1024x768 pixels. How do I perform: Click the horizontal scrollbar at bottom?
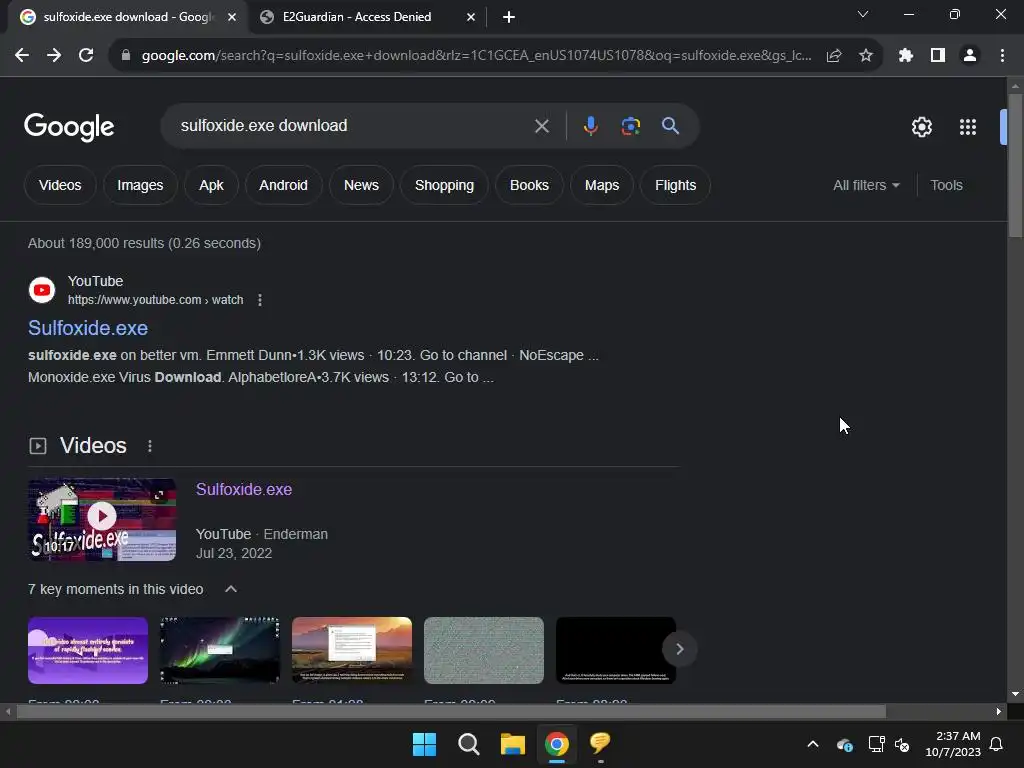coord(451,712)
